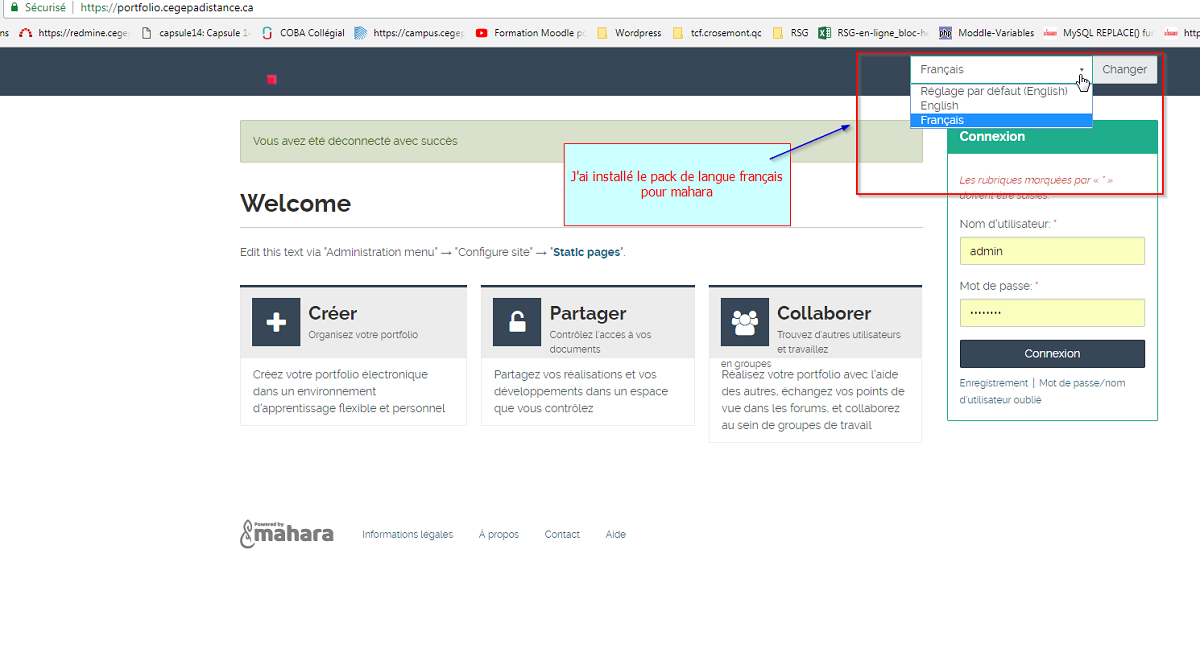This screenshot has height=665, width=1200.
Task: Select Réglage par défaut (English) option
Action: click(x=993, y=91)
